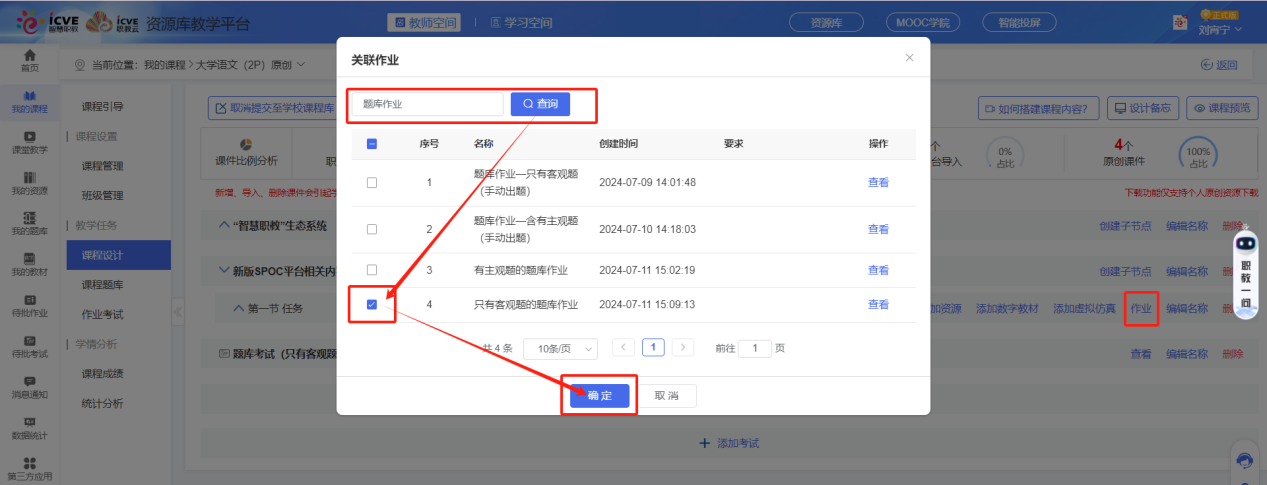This screenshot has height=485, width=1267.
Task: Uncheck the selected row 4 checkbox
Action: point(372,305)
